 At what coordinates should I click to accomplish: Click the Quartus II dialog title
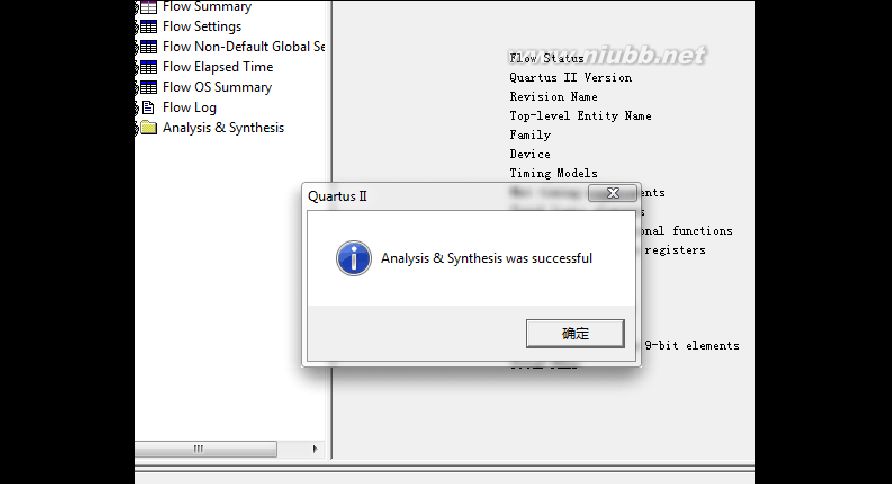point(337,197)
